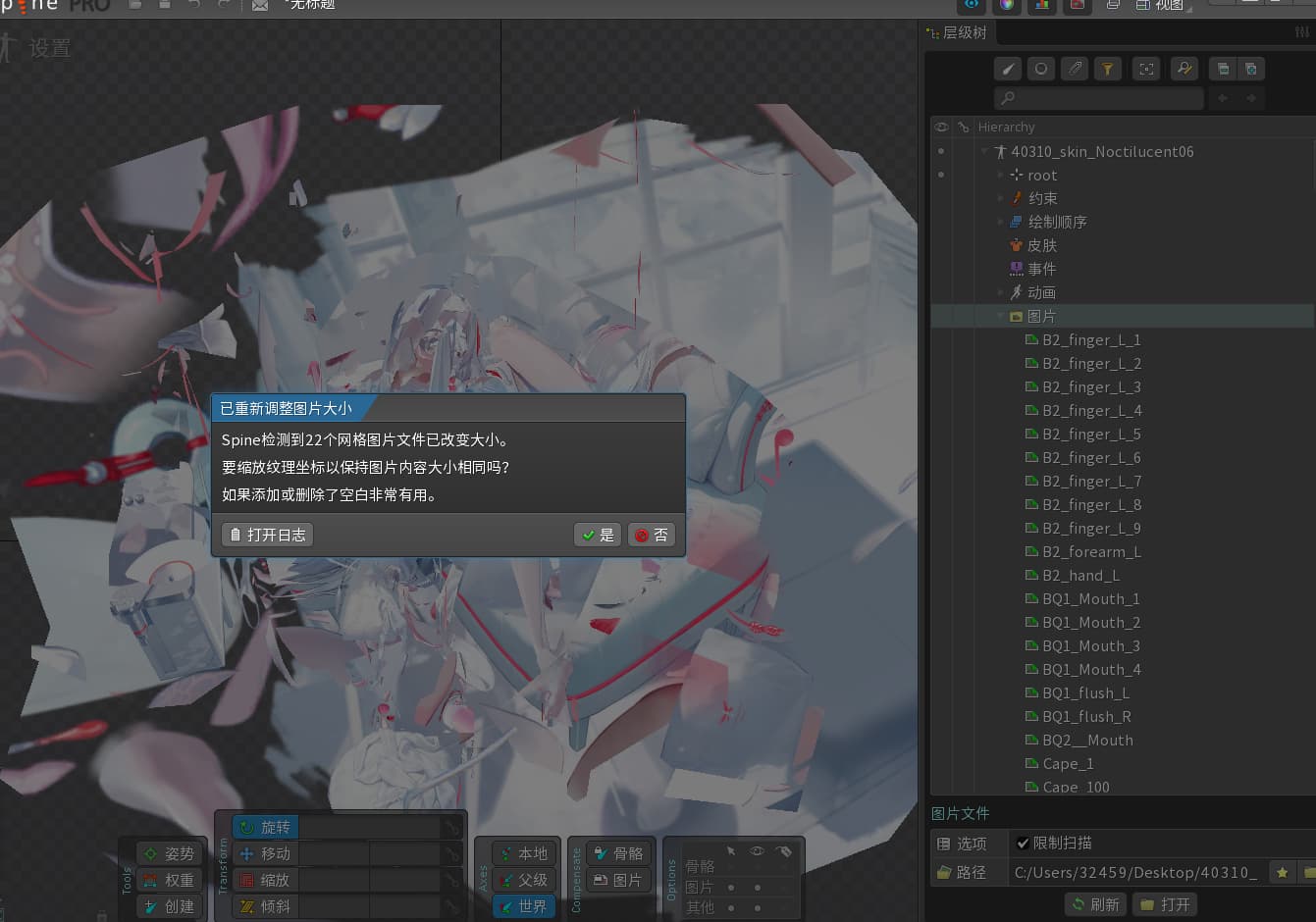Click the tag icon in Options panel
Viewport: 1316px width, 922px height.
click(x=783, y=850)
